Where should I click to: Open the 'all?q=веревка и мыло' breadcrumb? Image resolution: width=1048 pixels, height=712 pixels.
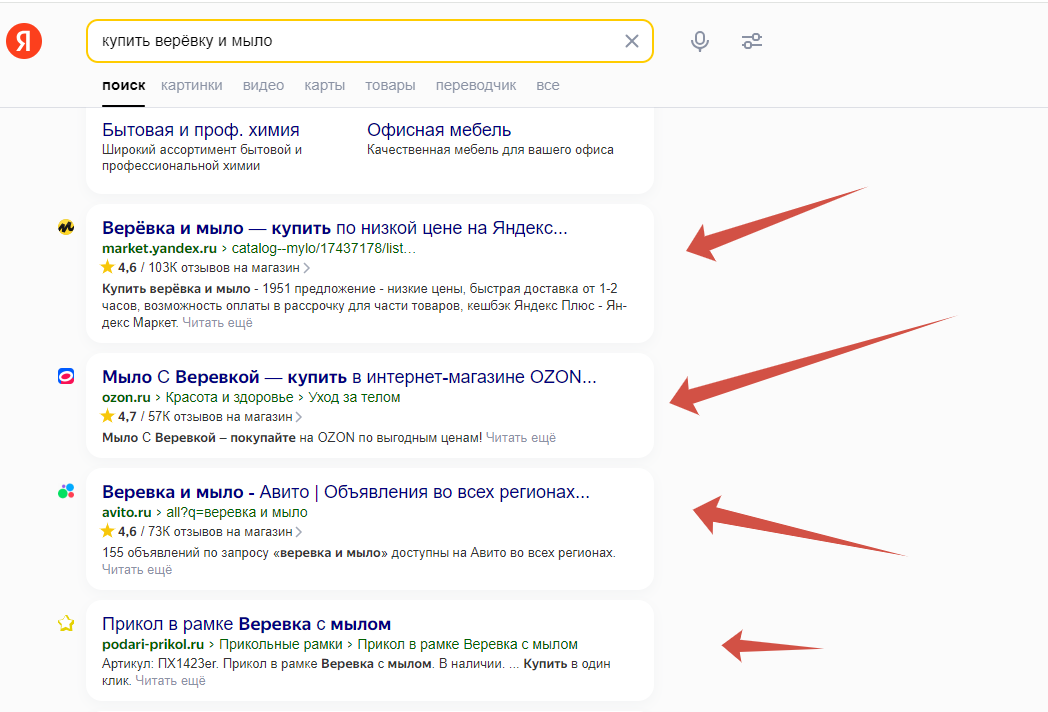pos(237,512)
